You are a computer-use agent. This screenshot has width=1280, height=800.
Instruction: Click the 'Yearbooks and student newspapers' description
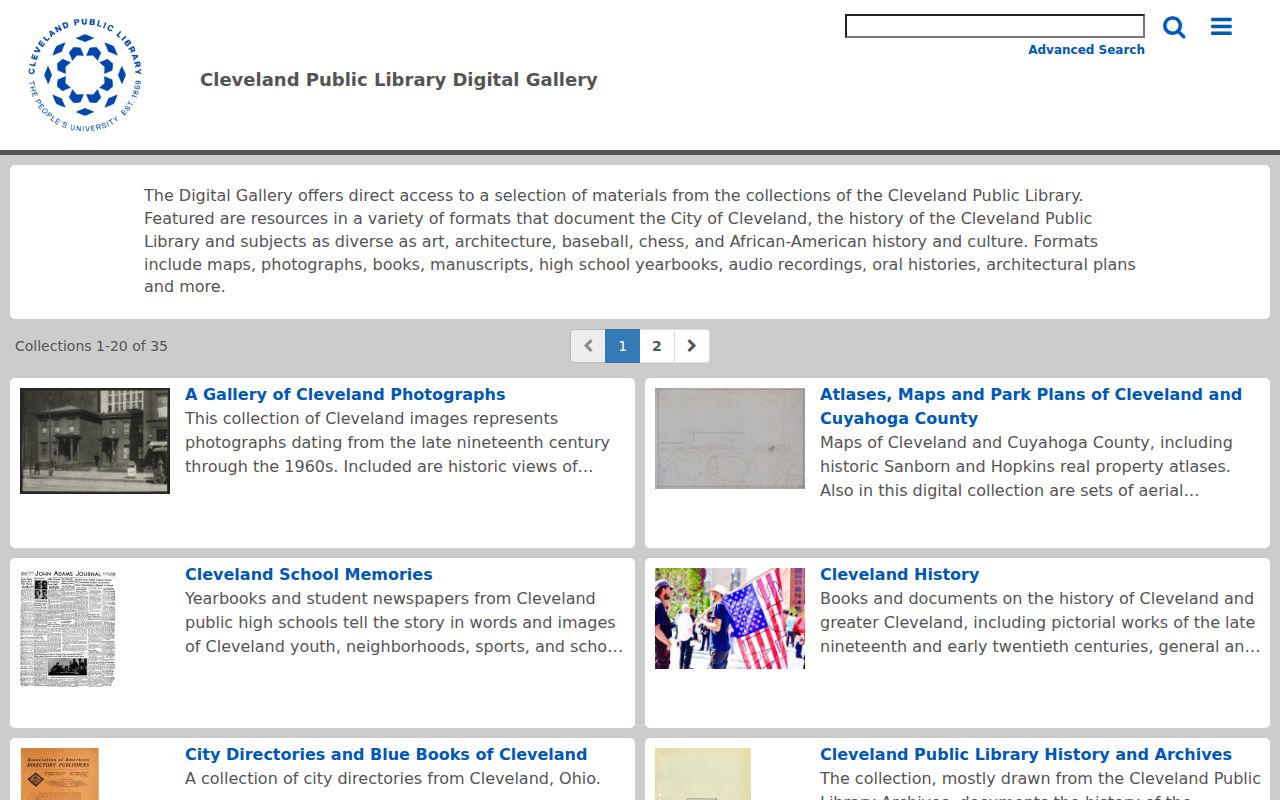click(x=404, y=622)
